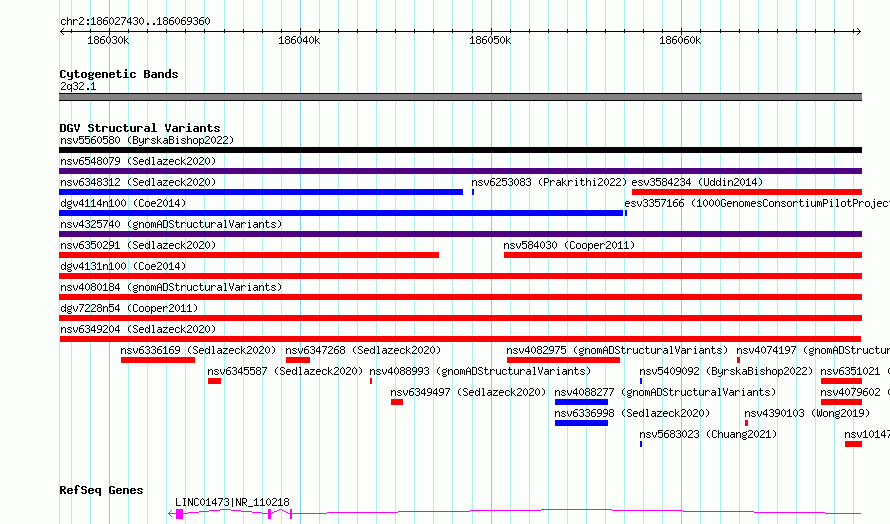Image resolution: width=890 pixels, height=524 pixels.
Task: Click the nsv6336998 (Sedlazeck2020) label
Action: pyautogui.click(x=632, y=413)
